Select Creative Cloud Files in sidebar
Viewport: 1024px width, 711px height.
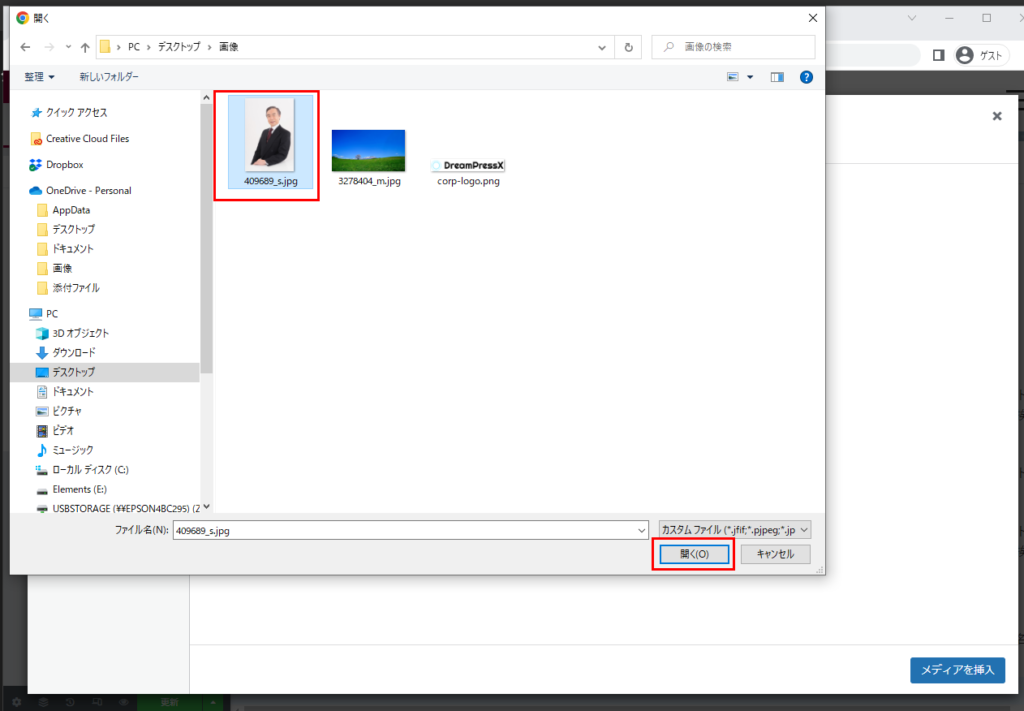[87, 139]
